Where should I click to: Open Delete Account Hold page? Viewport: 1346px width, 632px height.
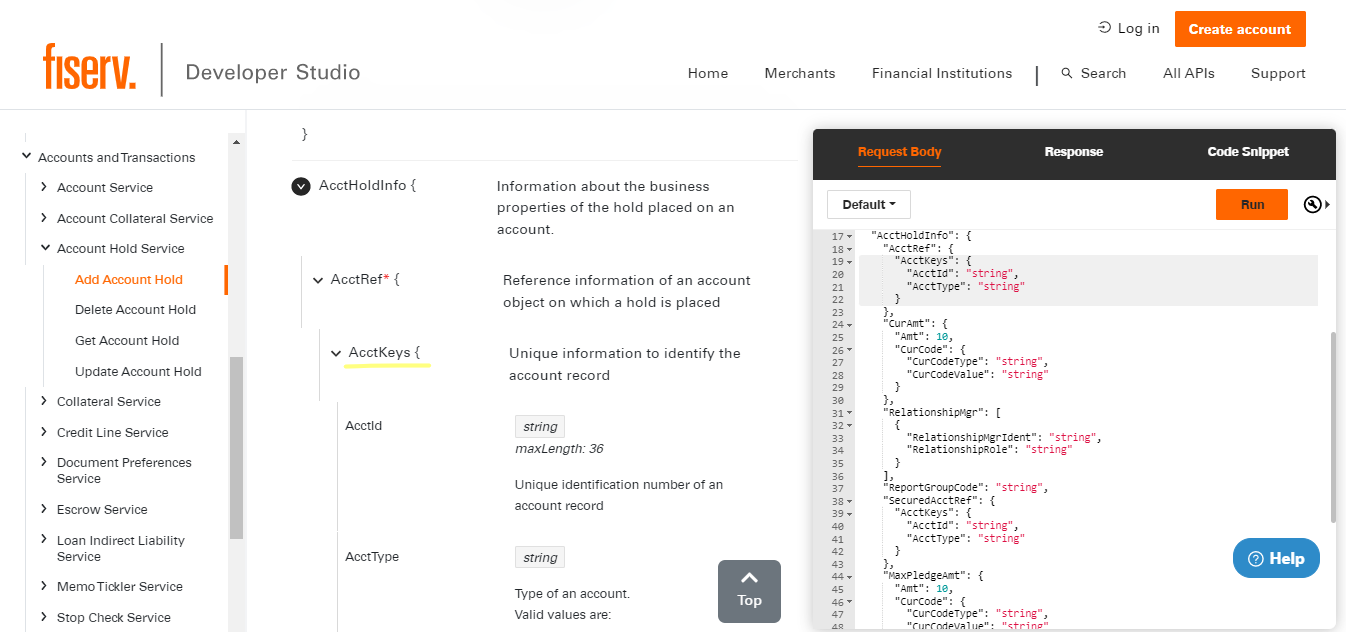[x=135, y=310]
